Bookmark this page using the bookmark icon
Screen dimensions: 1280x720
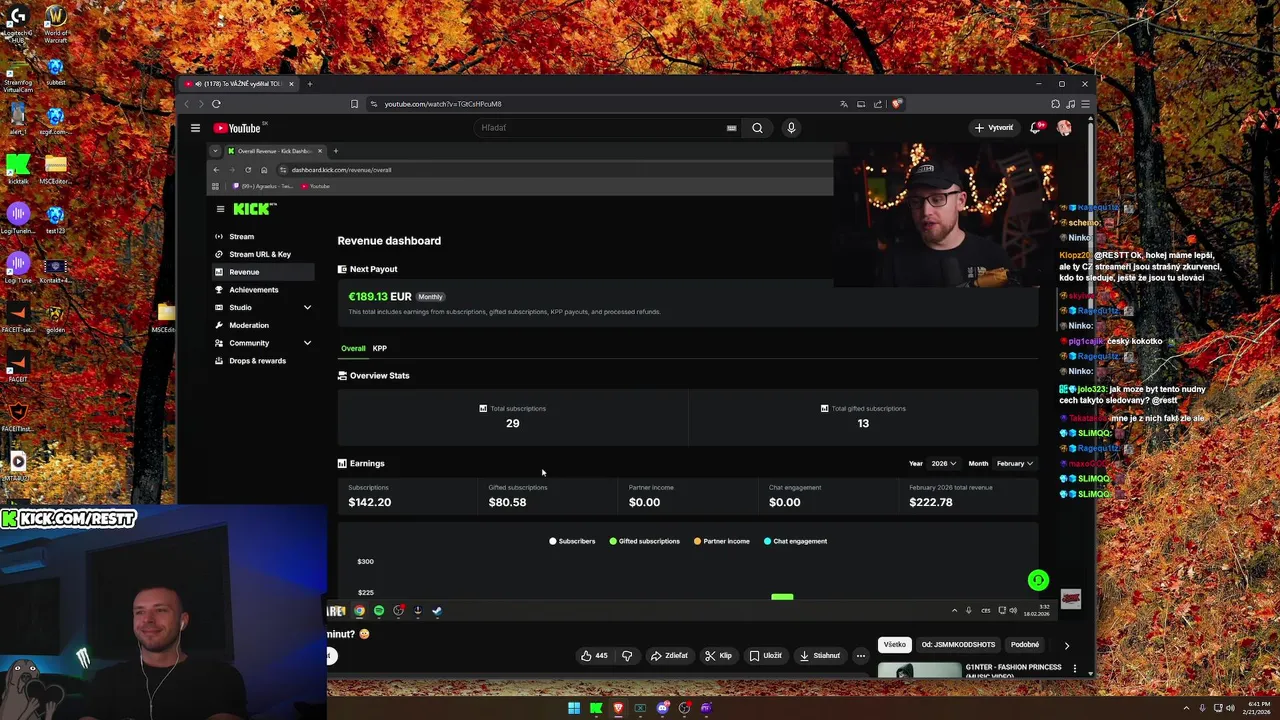(x=354, y=104)
